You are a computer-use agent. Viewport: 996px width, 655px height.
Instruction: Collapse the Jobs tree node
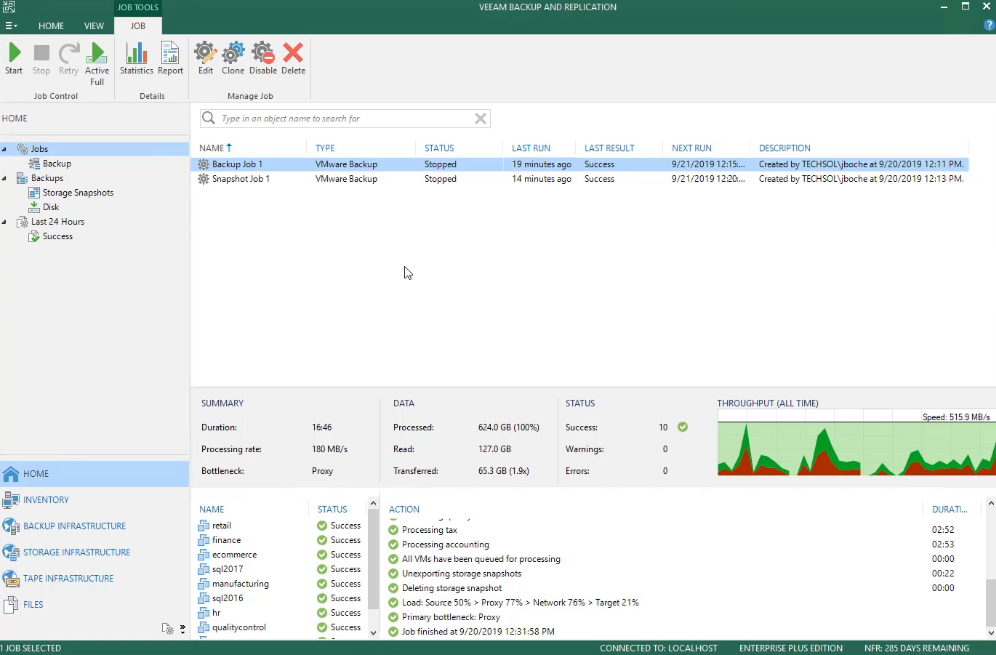[4, 149]
